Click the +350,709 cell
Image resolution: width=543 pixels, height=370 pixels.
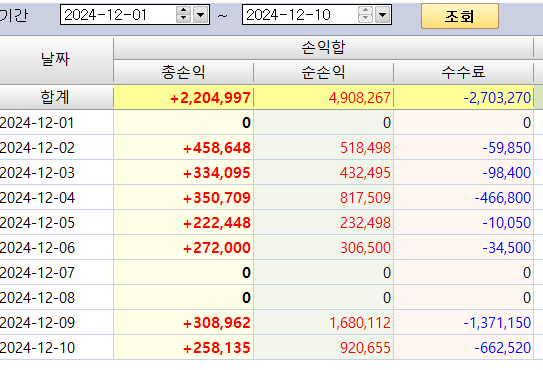click(x=184, y=197)
